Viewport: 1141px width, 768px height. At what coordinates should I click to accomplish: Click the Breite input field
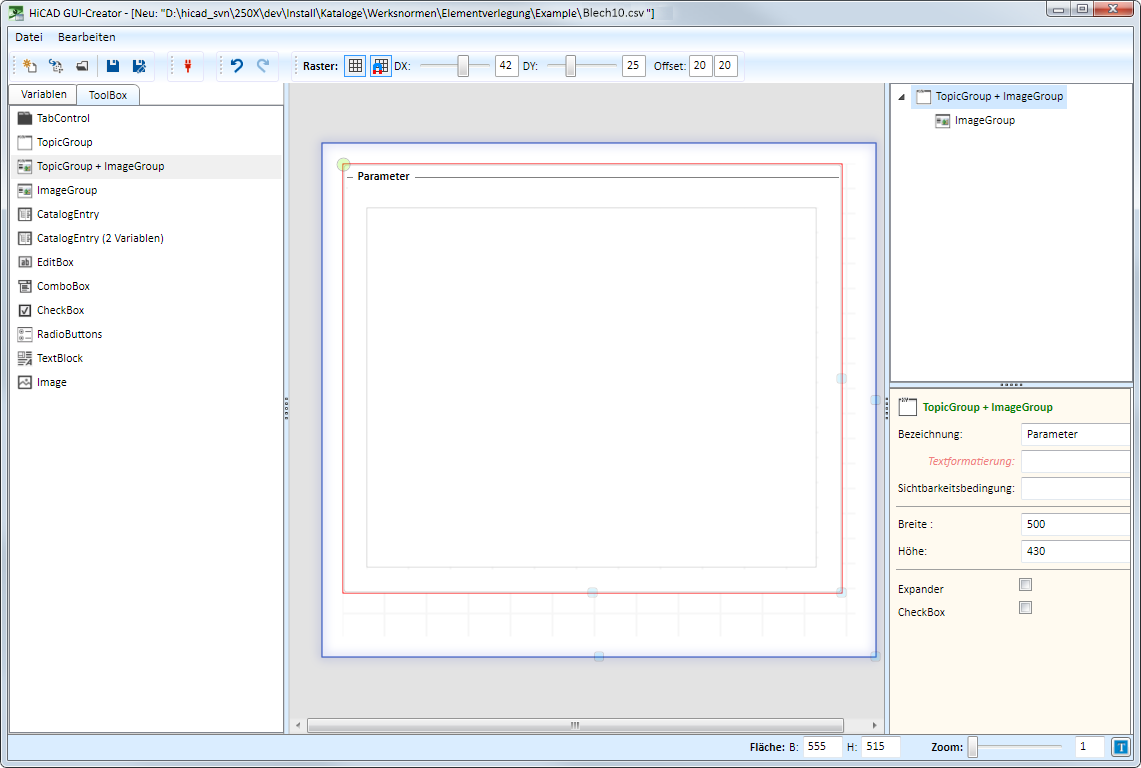tap(1075, 524)
